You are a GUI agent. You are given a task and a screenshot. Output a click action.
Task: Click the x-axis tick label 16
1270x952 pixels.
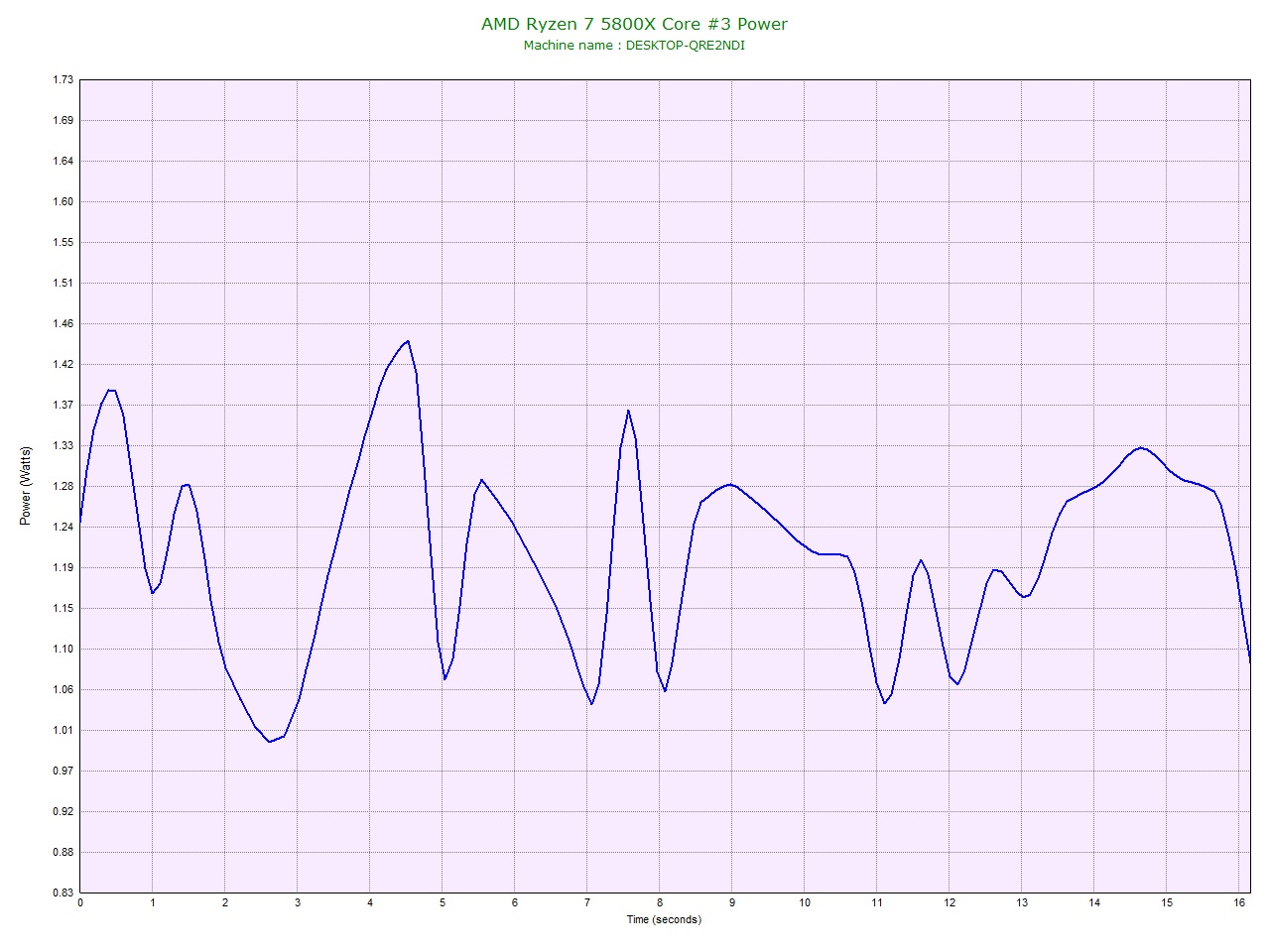tap(1238, 902)
